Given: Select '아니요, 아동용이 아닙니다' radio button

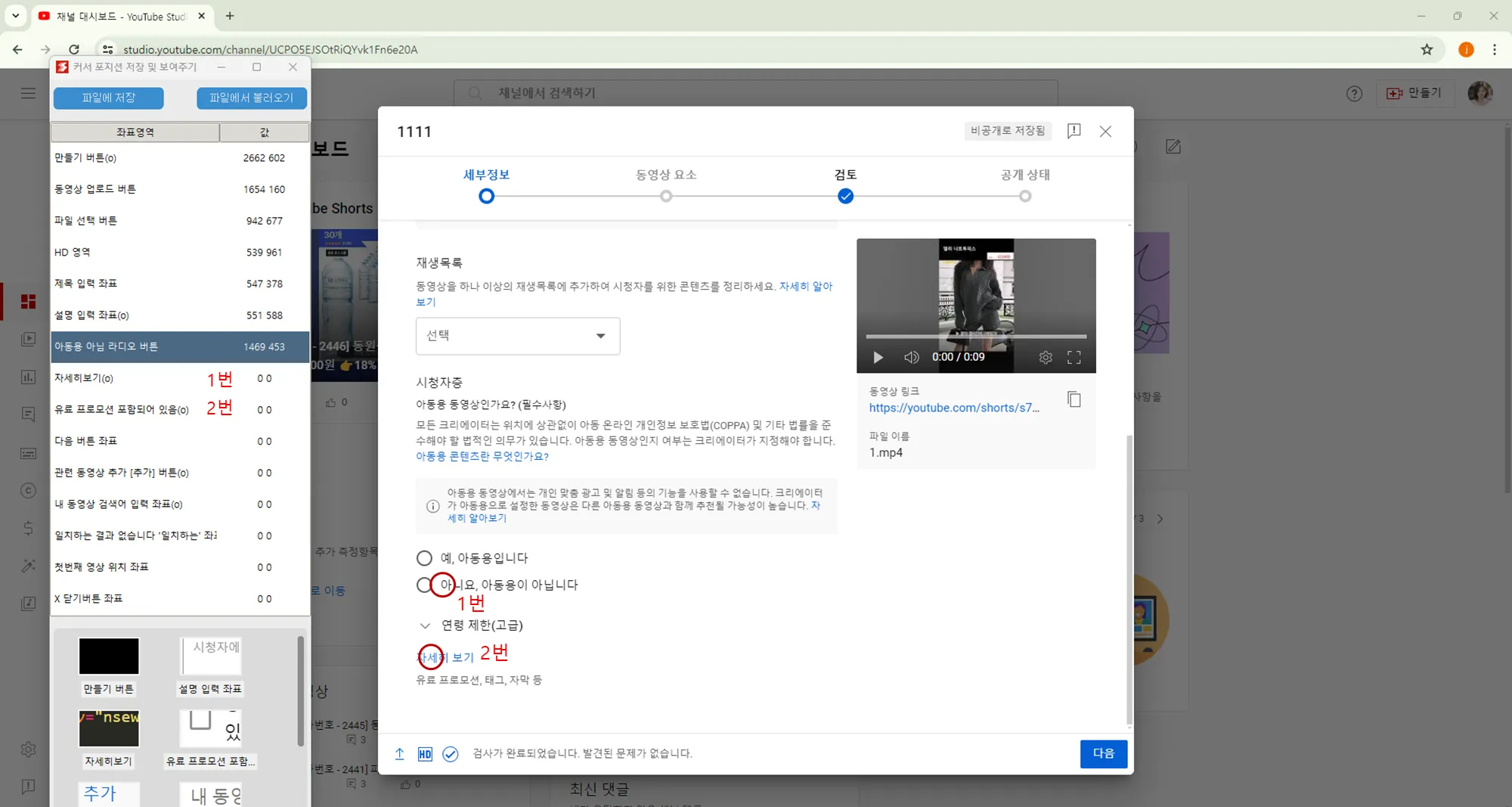Looking at the screenshot, I should click(424, 585).
